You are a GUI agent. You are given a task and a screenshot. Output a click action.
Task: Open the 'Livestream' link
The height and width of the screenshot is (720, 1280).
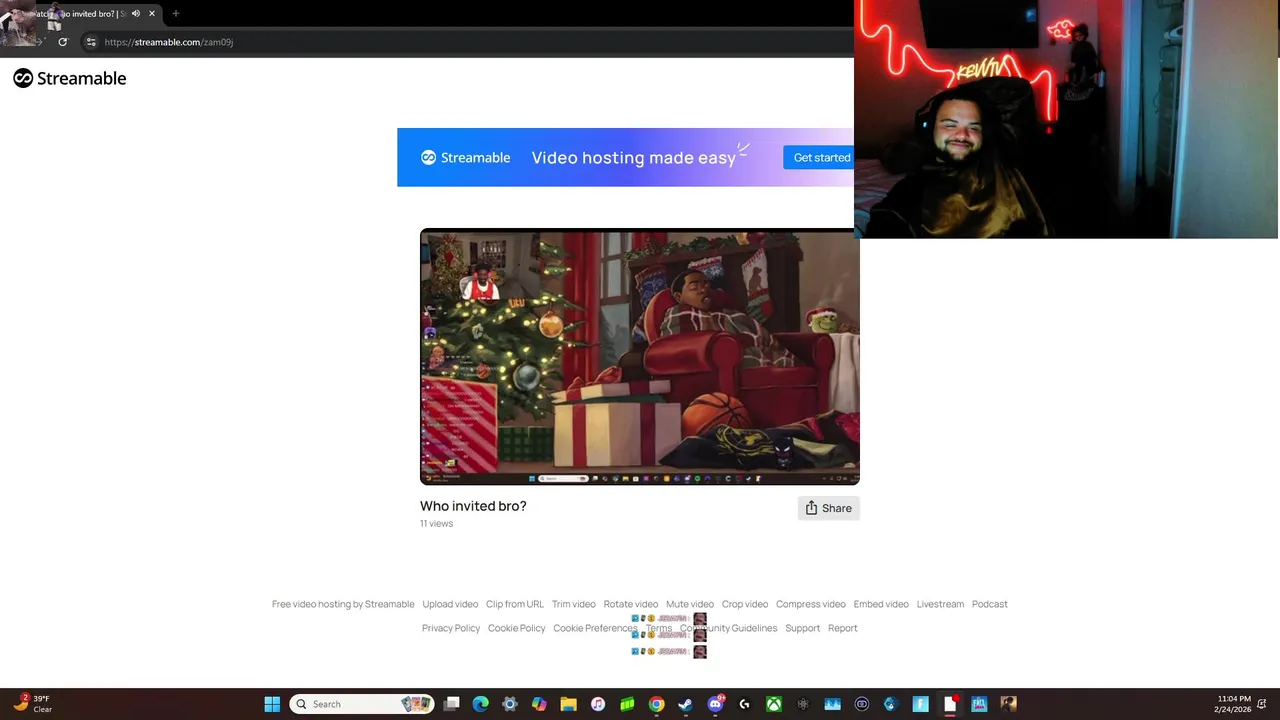coord(940,604)
